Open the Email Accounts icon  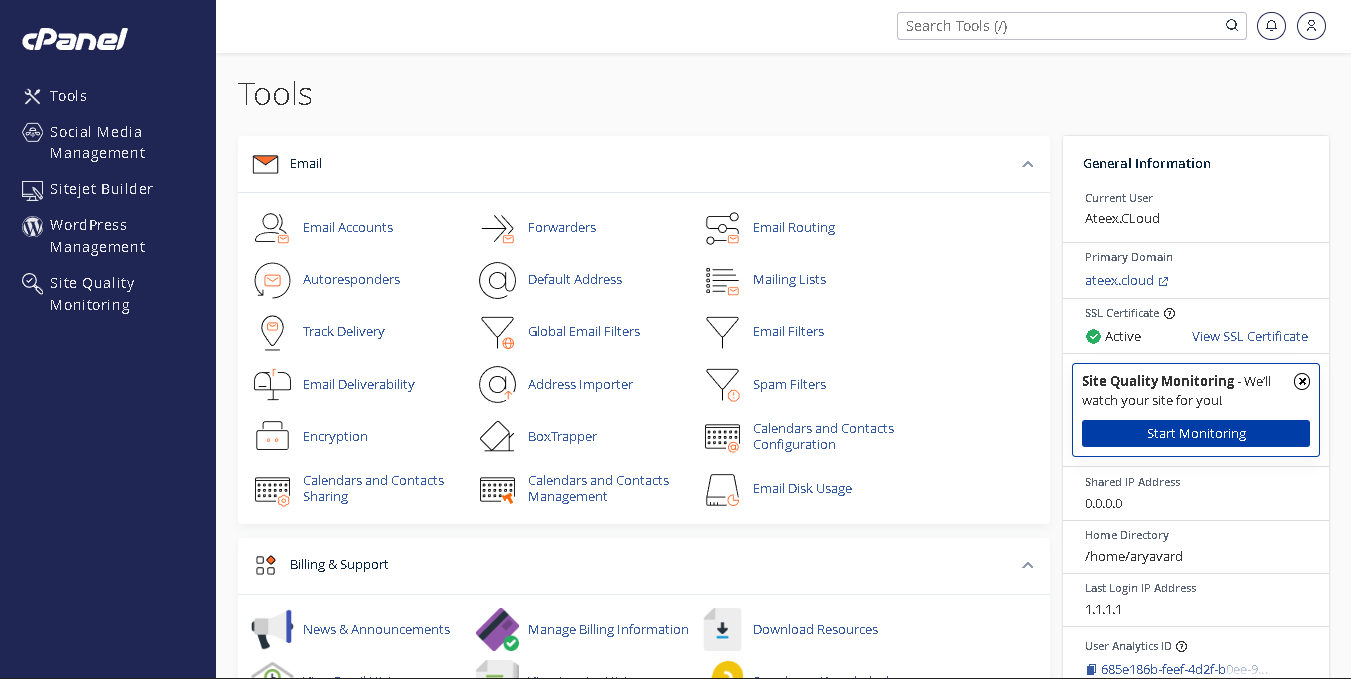(272, 228)
